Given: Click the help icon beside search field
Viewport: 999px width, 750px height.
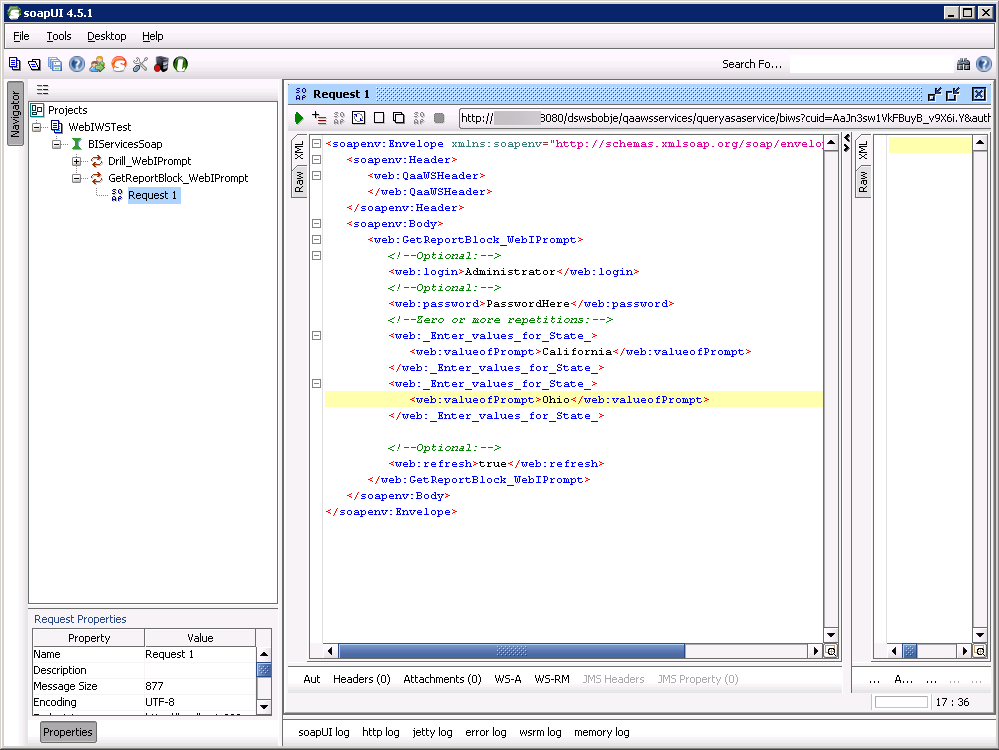Looking at the screenshot, I should click(984, 64).
